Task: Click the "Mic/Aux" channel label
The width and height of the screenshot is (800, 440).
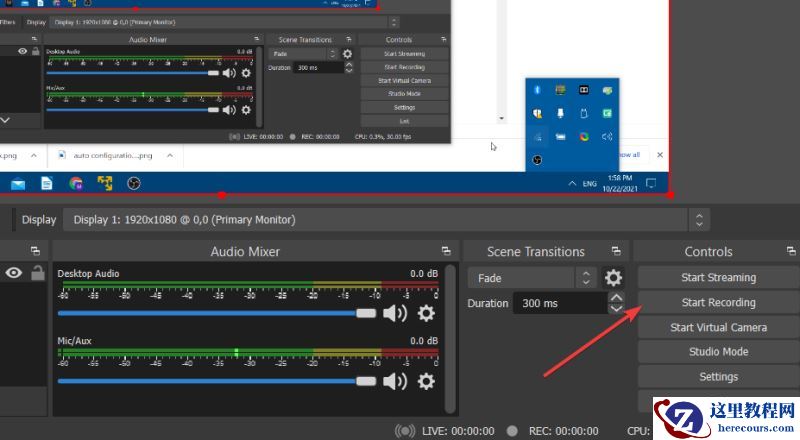Action: [74, 341]
